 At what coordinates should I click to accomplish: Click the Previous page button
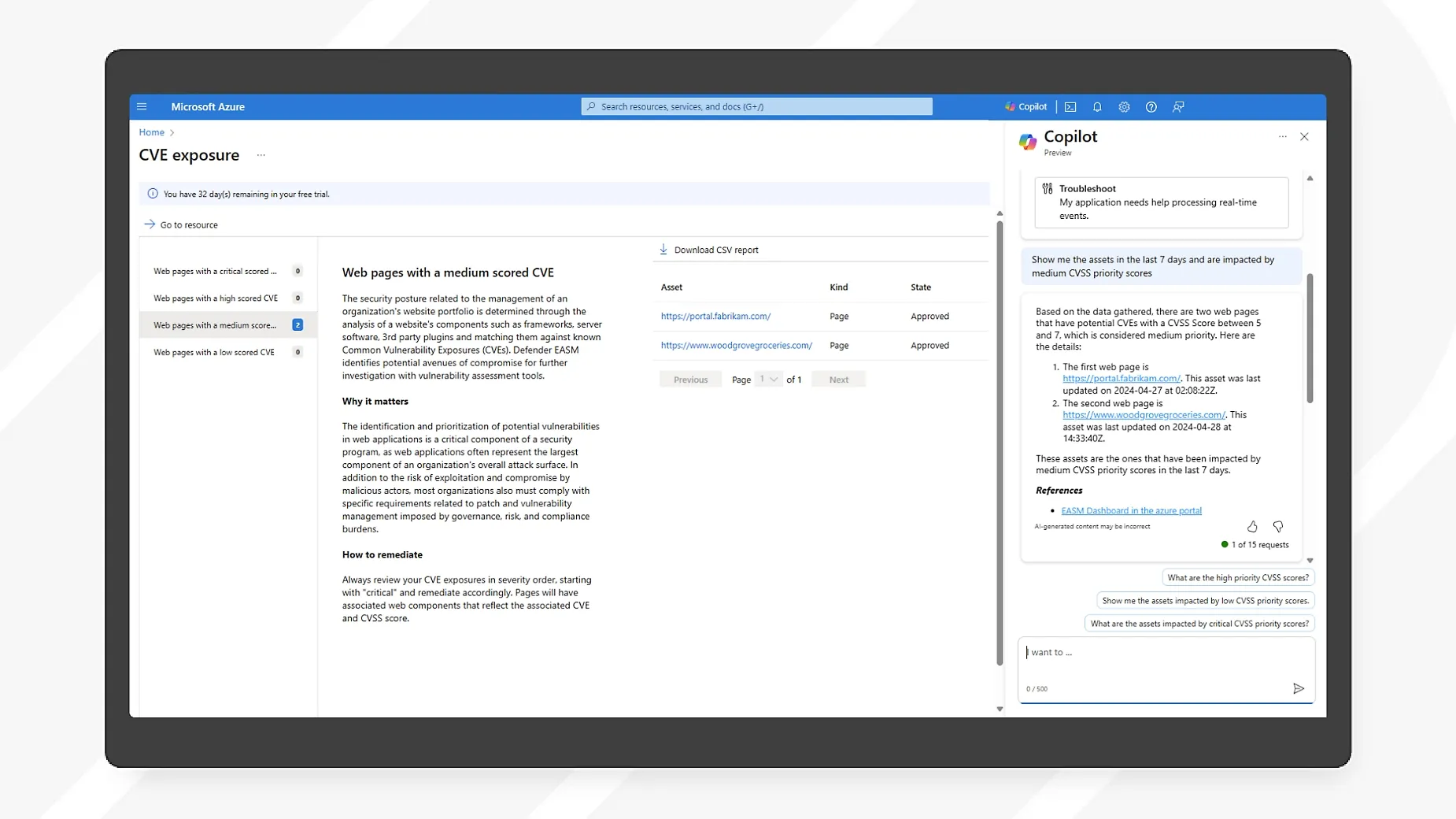coord(690,380)
